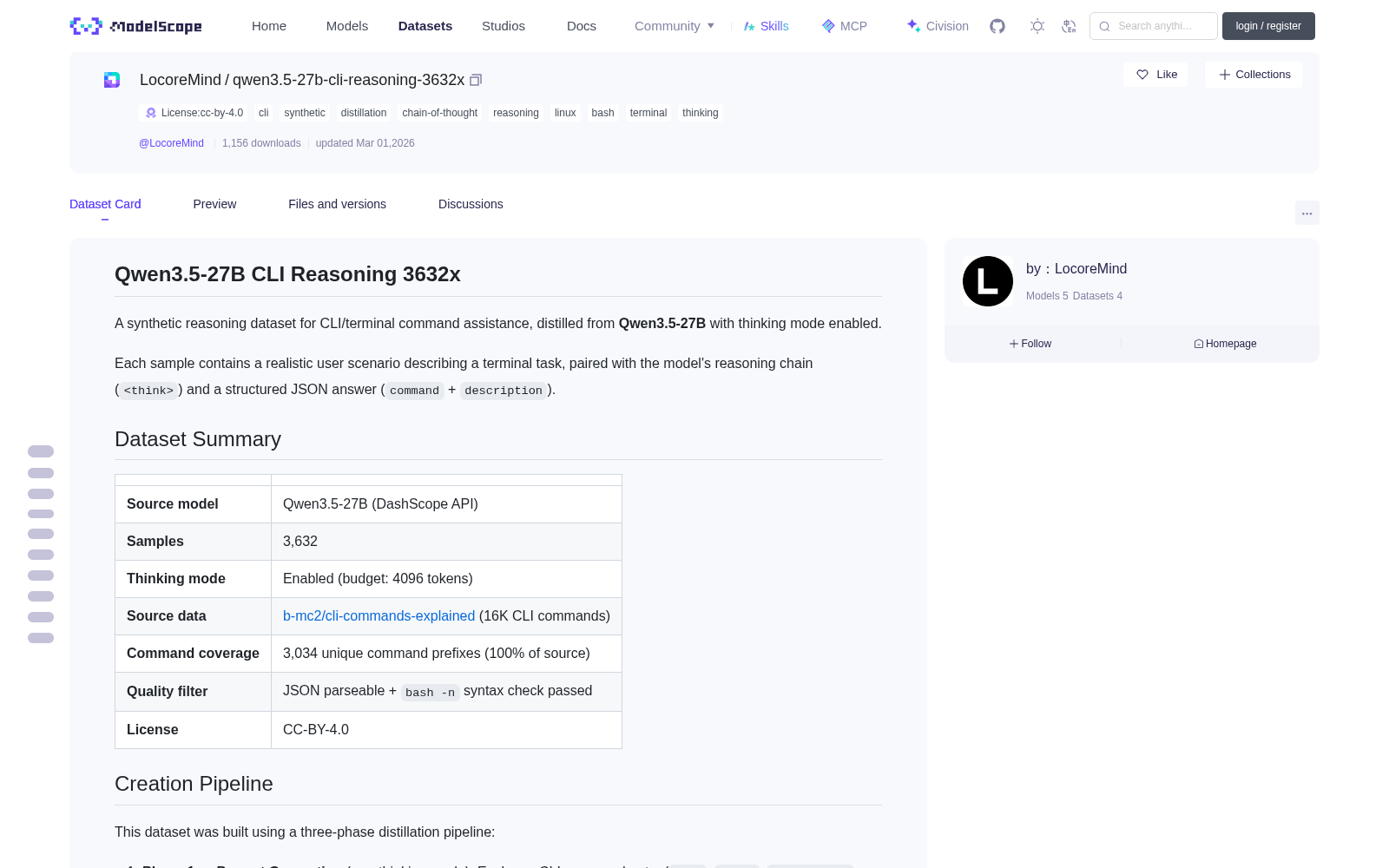The image size is (1389, 868).
Task: Switch to the Preview tab
Action: pos(214,204)
